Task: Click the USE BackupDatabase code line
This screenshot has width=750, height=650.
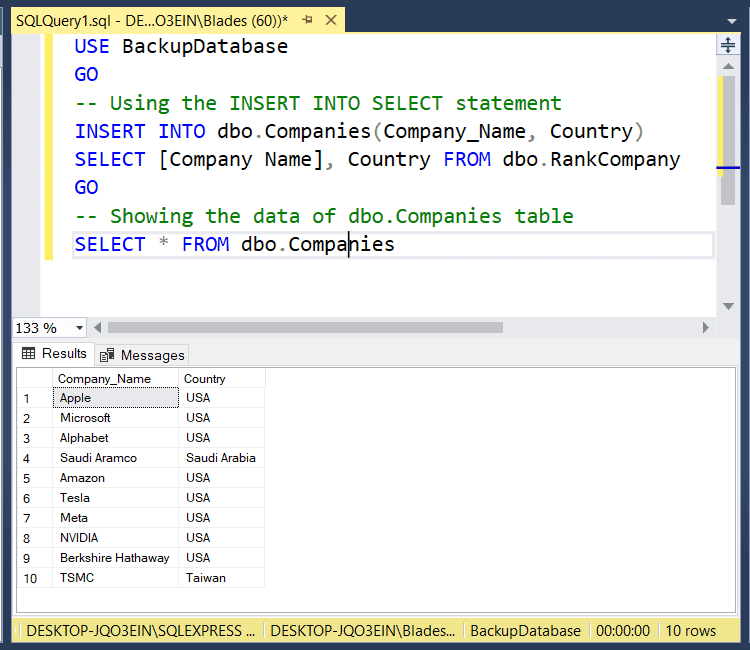Action: 181,46
